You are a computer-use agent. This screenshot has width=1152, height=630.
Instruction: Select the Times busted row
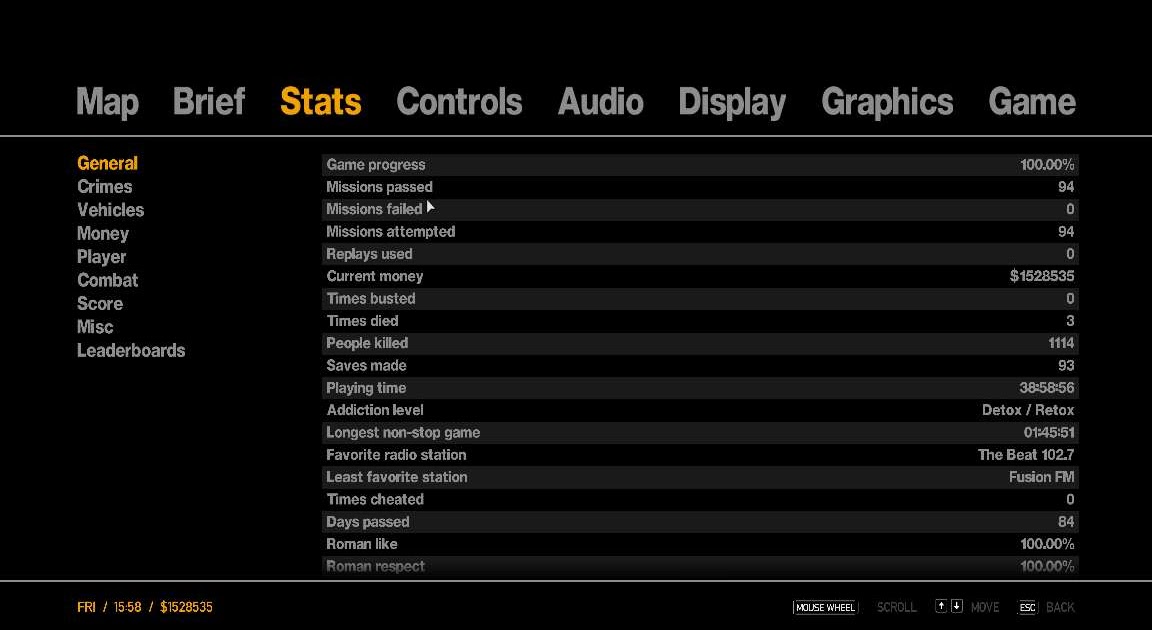(x=700, y=299)
